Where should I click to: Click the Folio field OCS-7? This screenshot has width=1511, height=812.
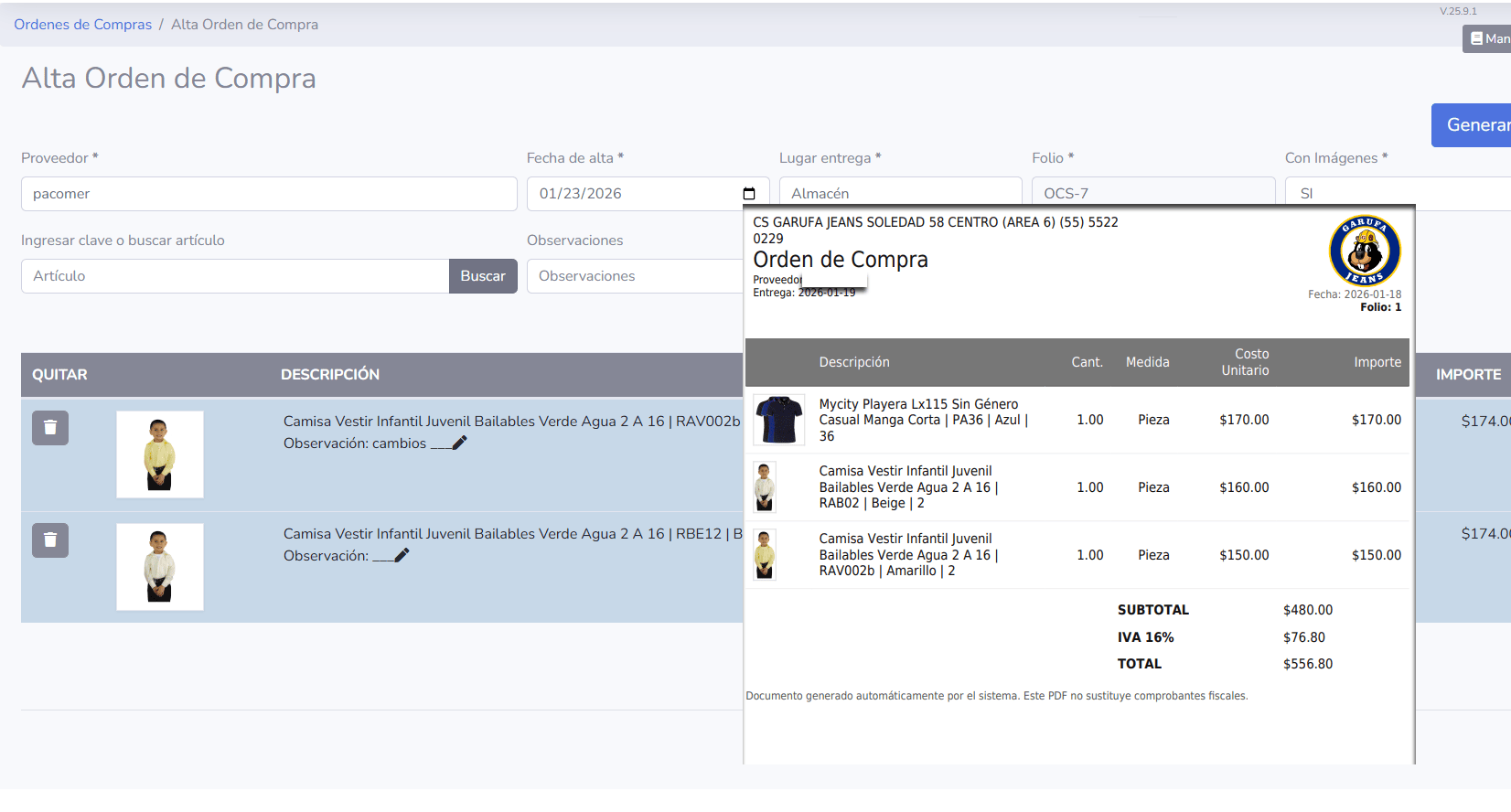pos(1152,192)
